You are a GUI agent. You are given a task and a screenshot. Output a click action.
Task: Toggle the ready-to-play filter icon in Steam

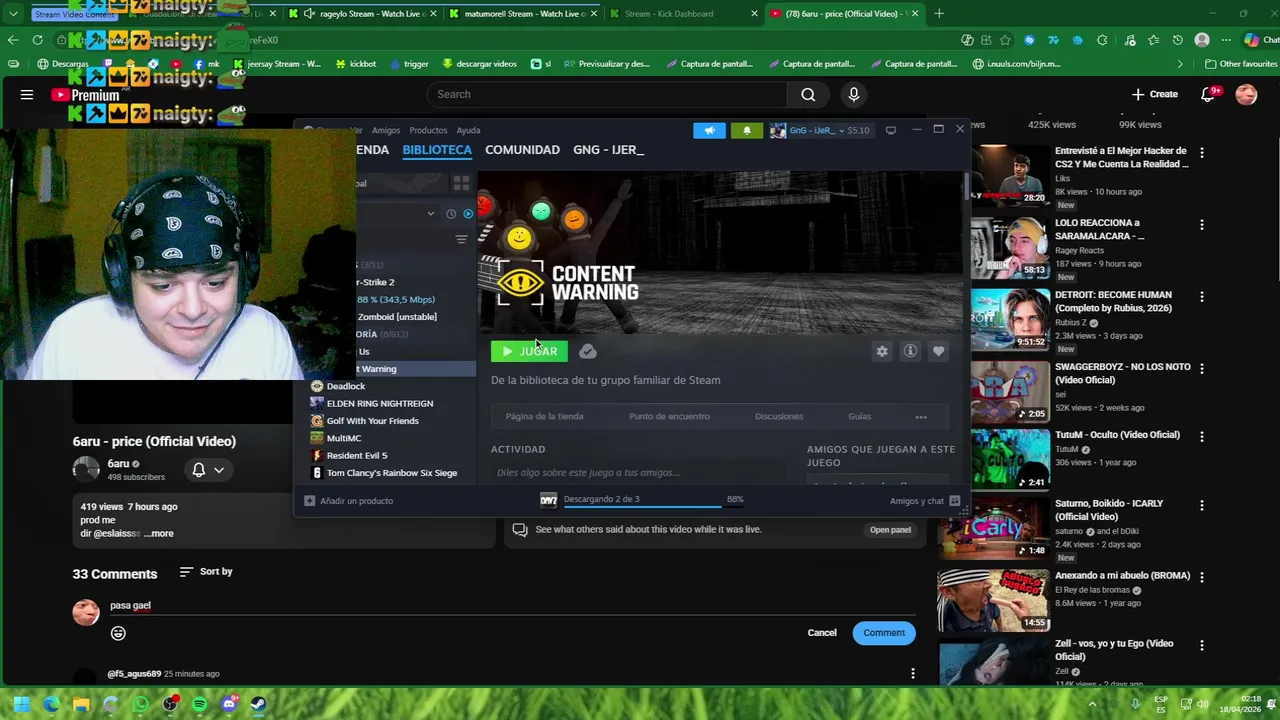point(468,213)
